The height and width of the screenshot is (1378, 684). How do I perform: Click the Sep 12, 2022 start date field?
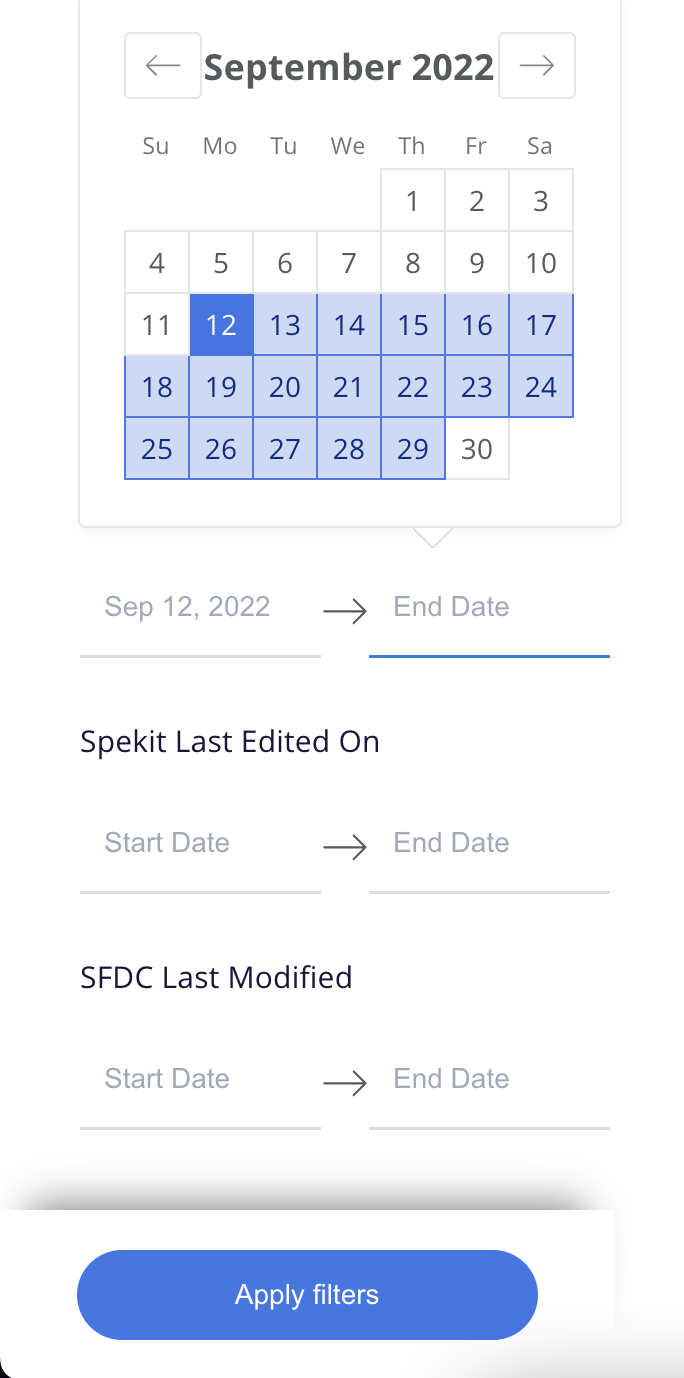(200, 607)
